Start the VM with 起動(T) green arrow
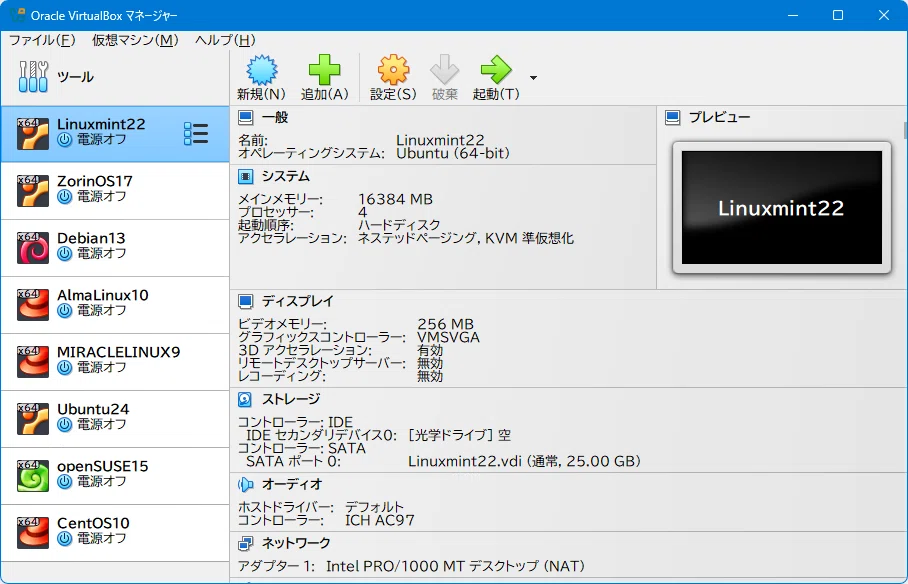Screen dimensions: 908x584 pyautogui.click(x=496, y=70)
